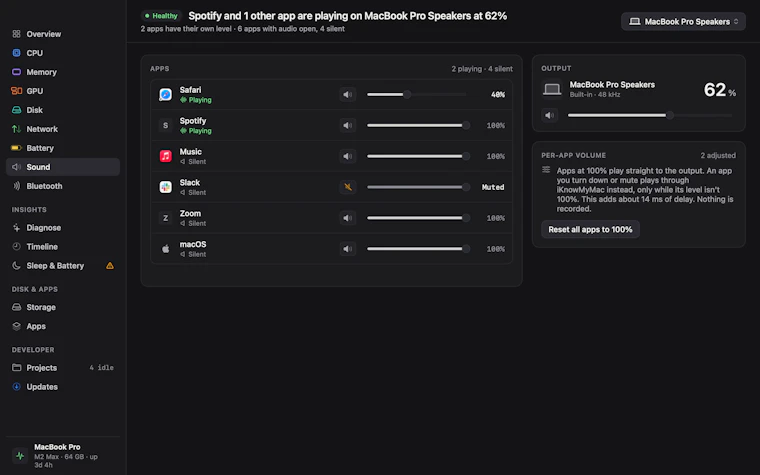Click the GPU icon in sidebar
760x475 pixels.
(x=16, y=91)
